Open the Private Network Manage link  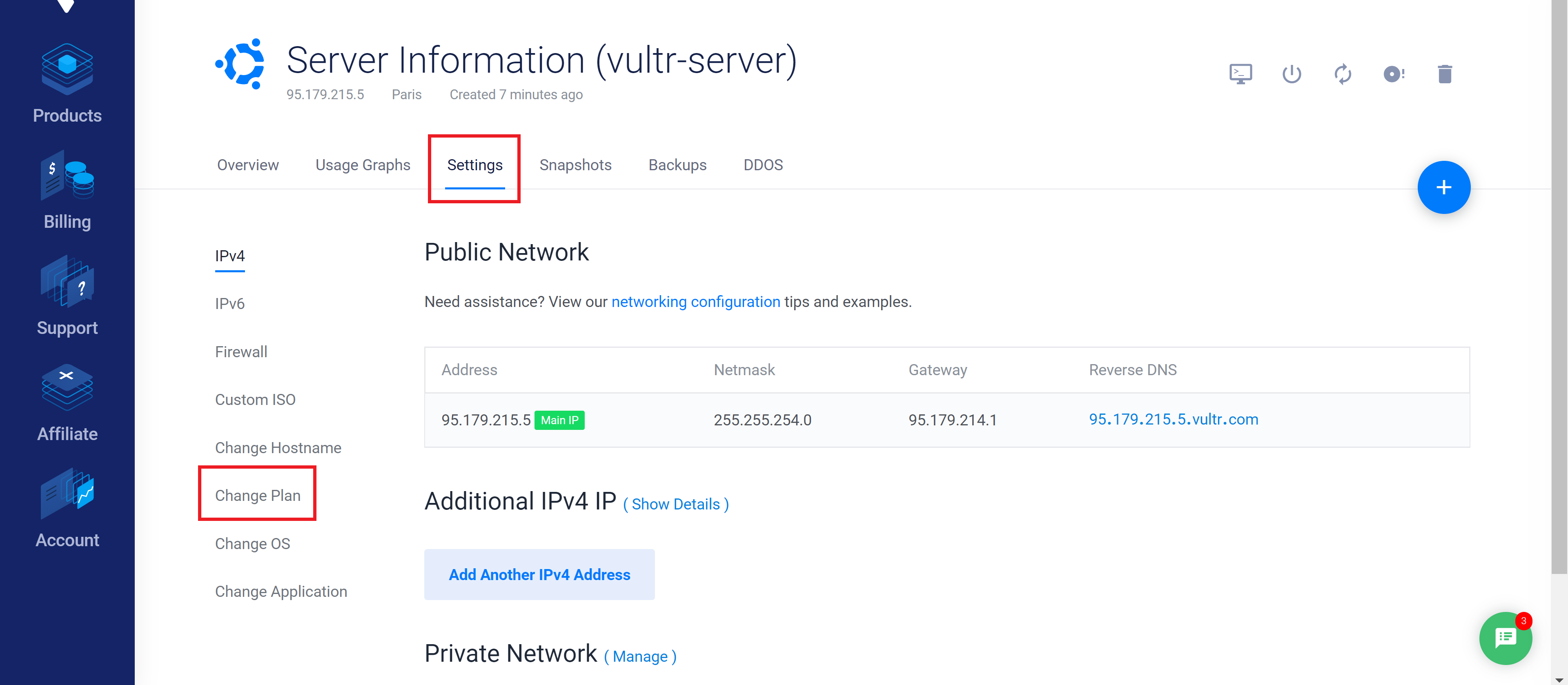640,656
